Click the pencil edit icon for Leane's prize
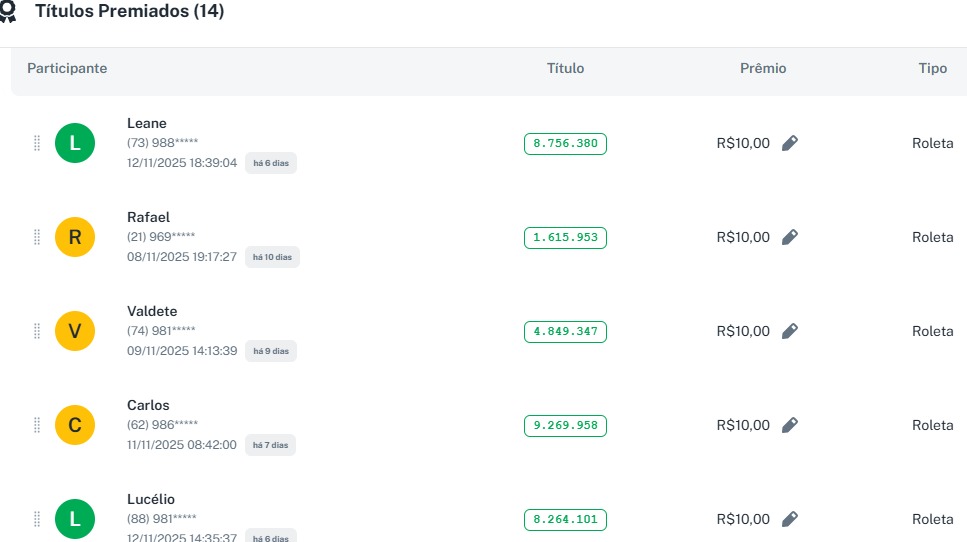The image size is (967, 542). pyautogui.click(x=790, y=143)
